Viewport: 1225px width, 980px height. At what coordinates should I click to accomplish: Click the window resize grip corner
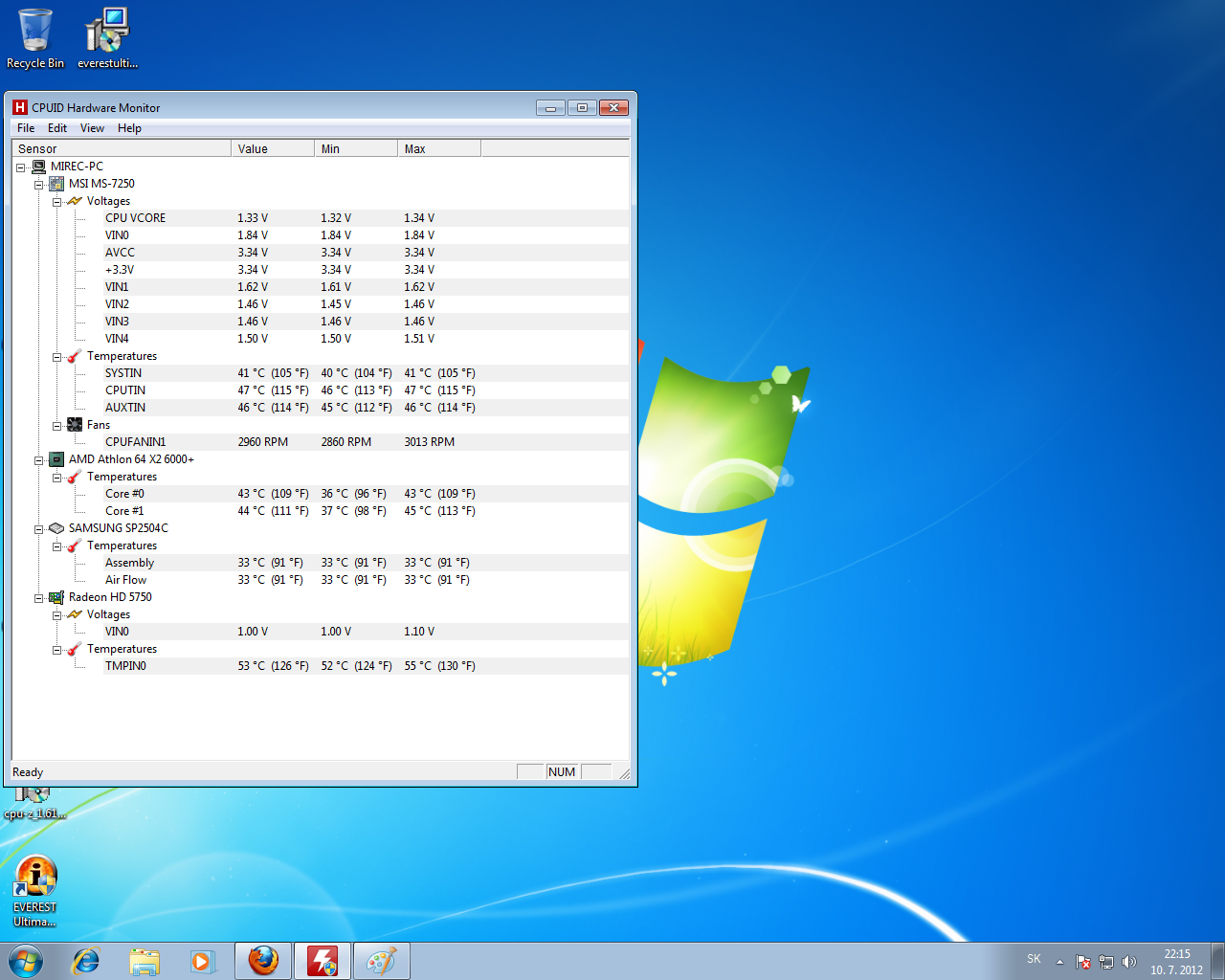pyautogui.click(x=624, y=773)
